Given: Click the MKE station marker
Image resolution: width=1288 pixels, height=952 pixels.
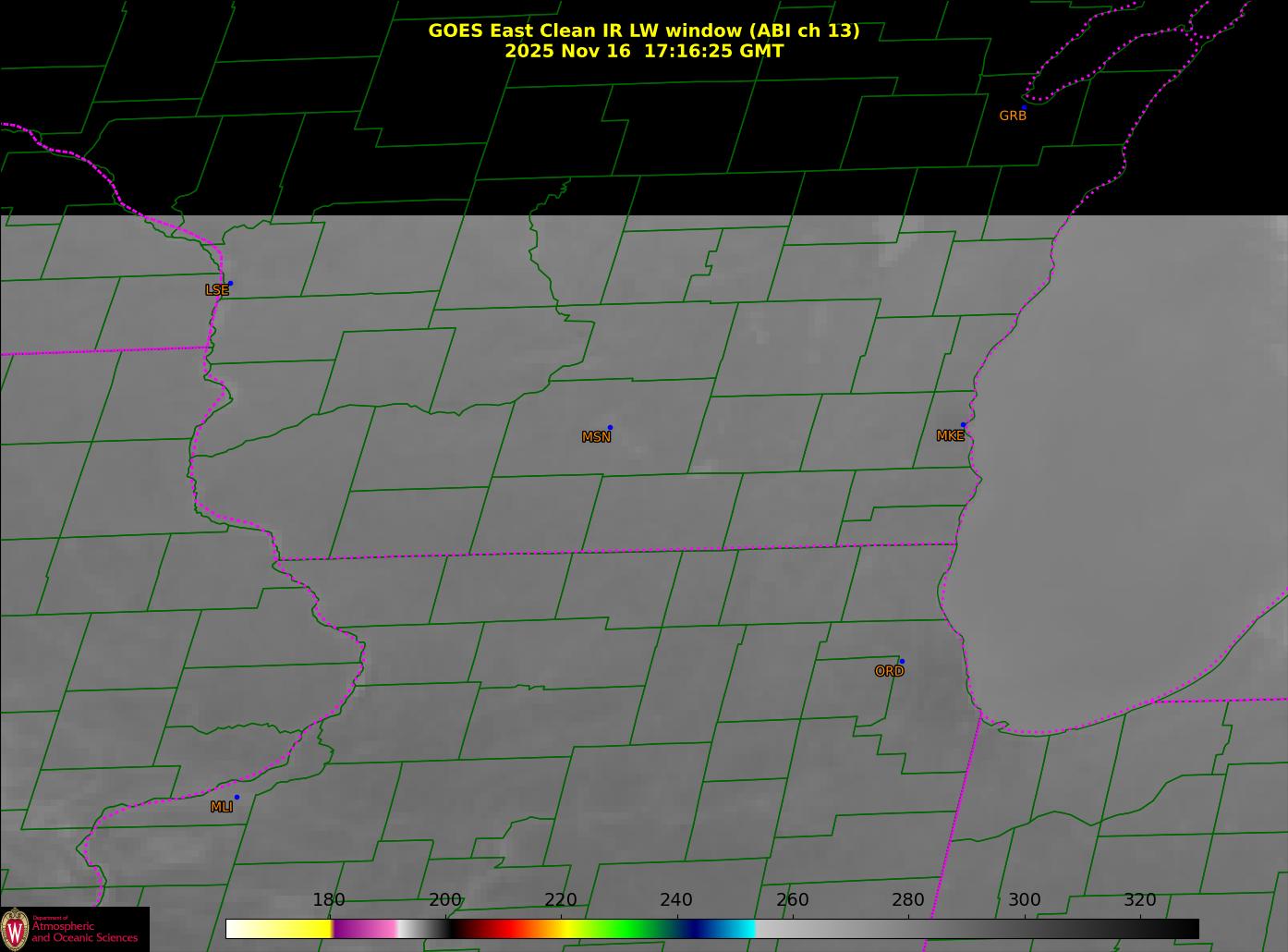Looking at the screenshot, I should pos(963,425).
